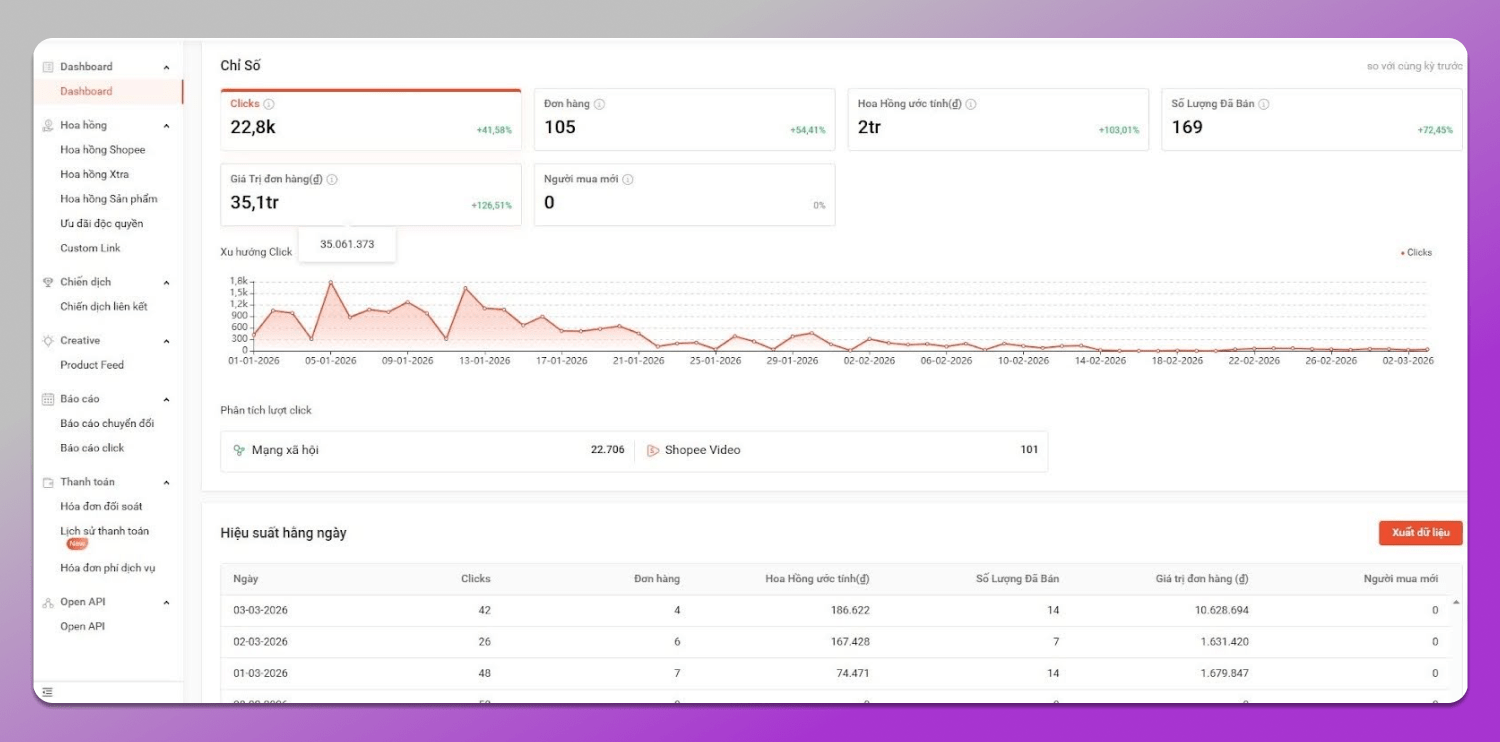
Task: Click the Shopee Video icon in click analysis
Action: pyautogui.click(x=655, y=450)
